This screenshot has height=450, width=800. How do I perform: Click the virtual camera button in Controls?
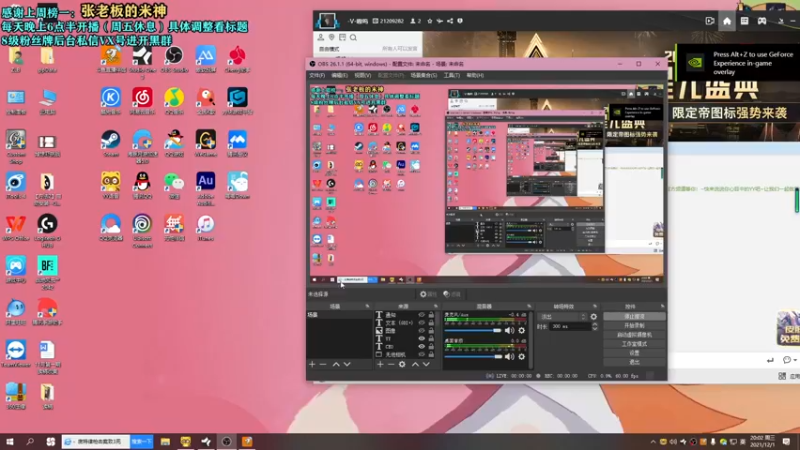point(634,335)
